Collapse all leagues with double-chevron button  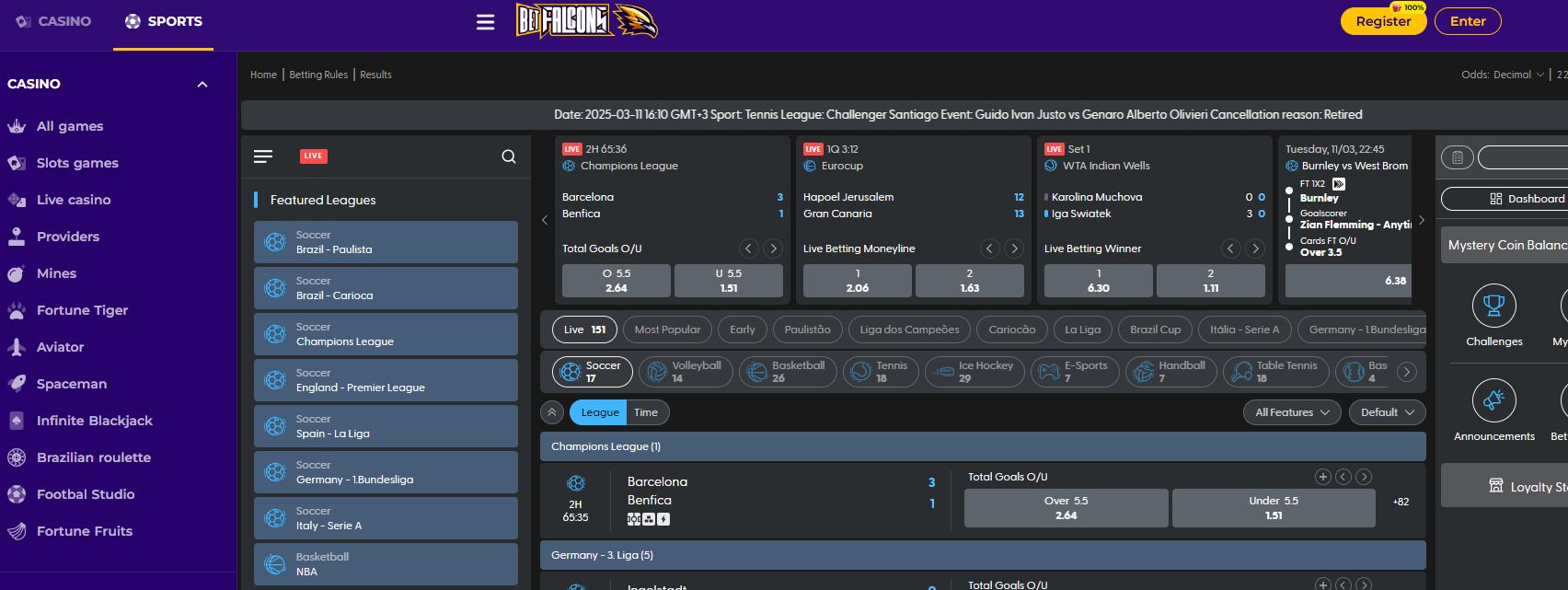(x=552, y=412)
